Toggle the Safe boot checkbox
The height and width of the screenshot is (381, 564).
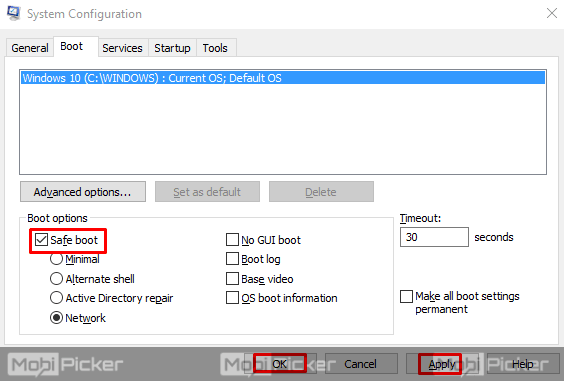click(x=41, y=240)
